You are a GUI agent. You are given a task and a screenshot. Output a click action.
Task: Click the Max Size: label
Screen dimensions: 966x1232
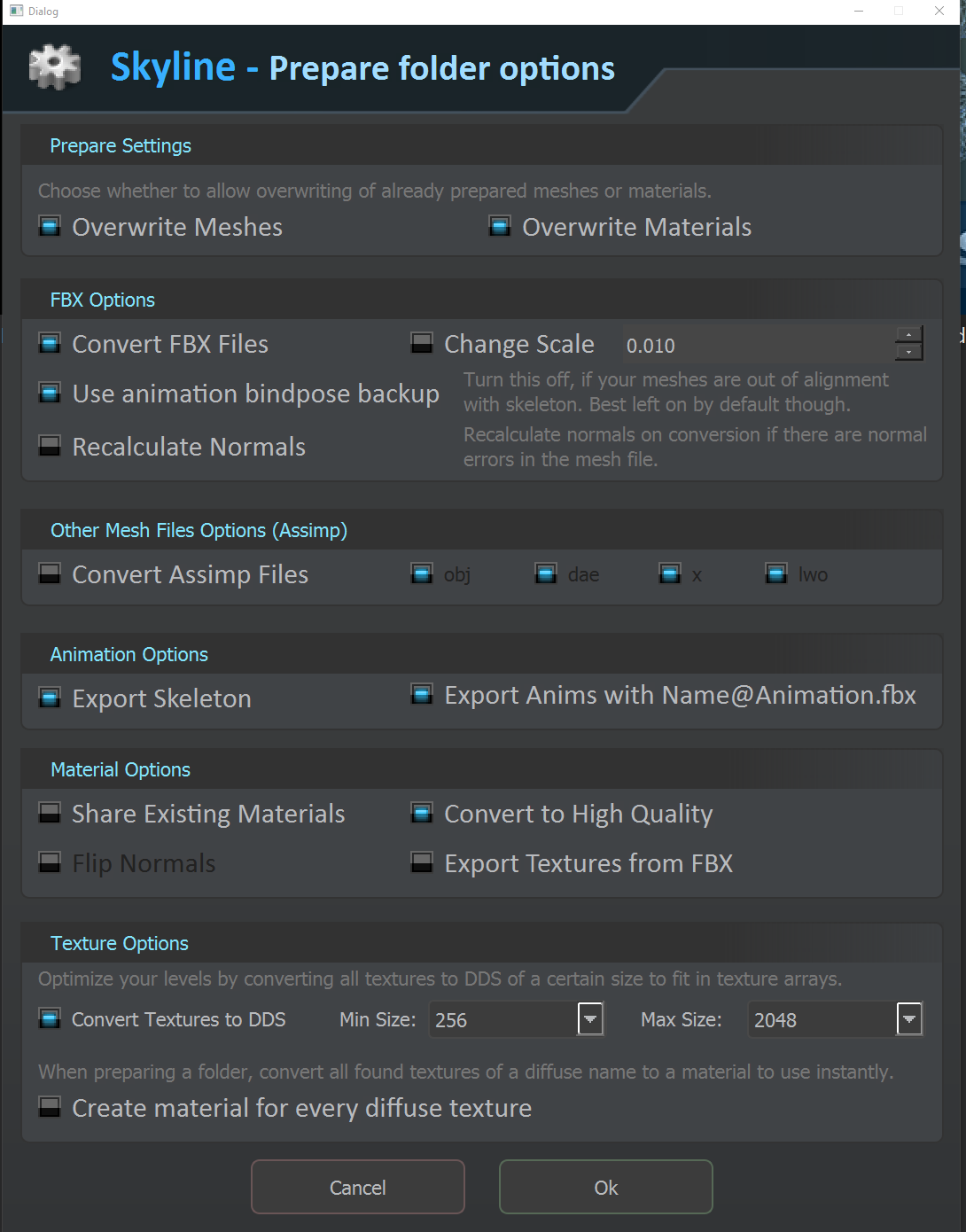[682, 1019]
